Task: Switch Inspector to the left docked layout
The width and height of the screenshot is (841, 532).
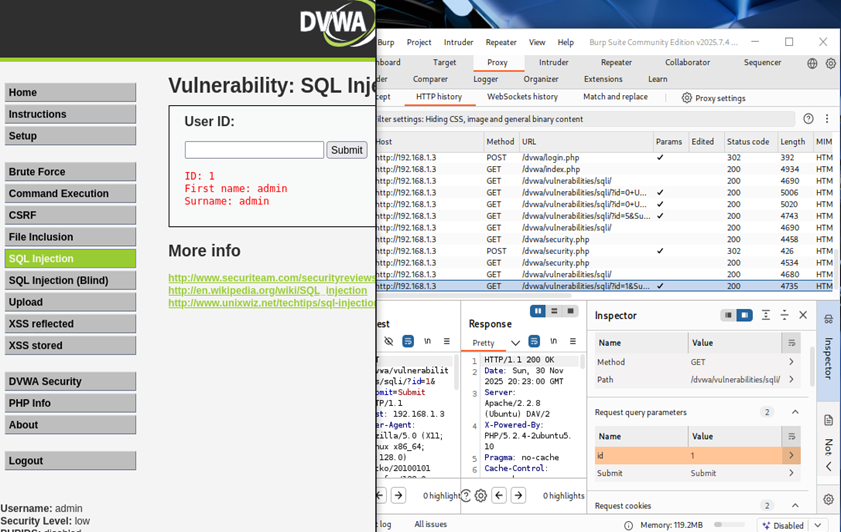Action: 728,315
